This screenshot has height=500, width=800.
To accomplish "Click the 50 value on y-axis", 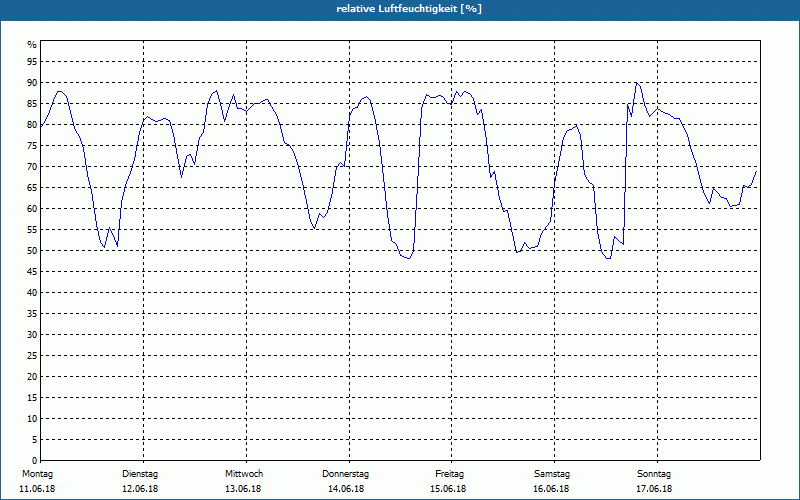I will [32, 251].
